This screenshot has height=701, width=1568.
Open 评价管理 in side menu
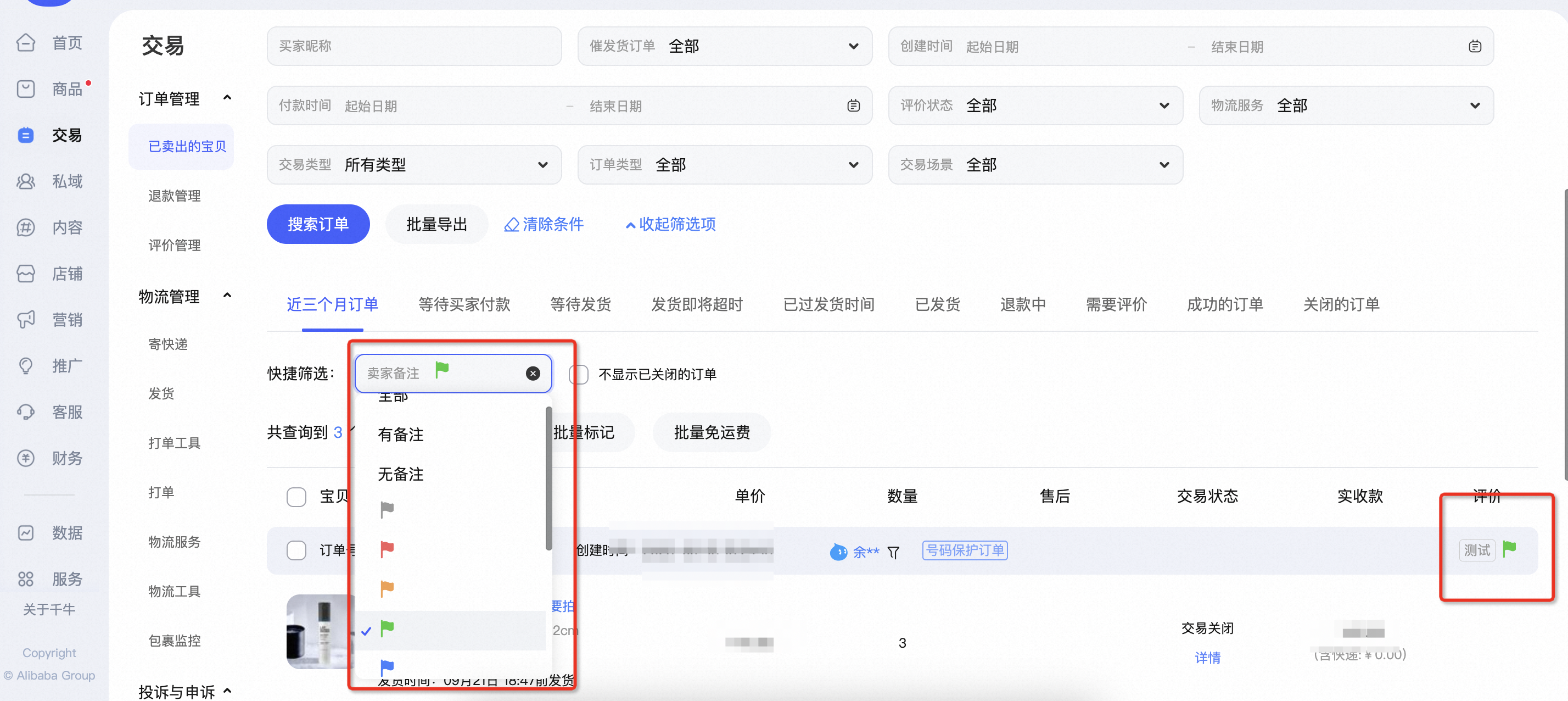pos(175,246)
